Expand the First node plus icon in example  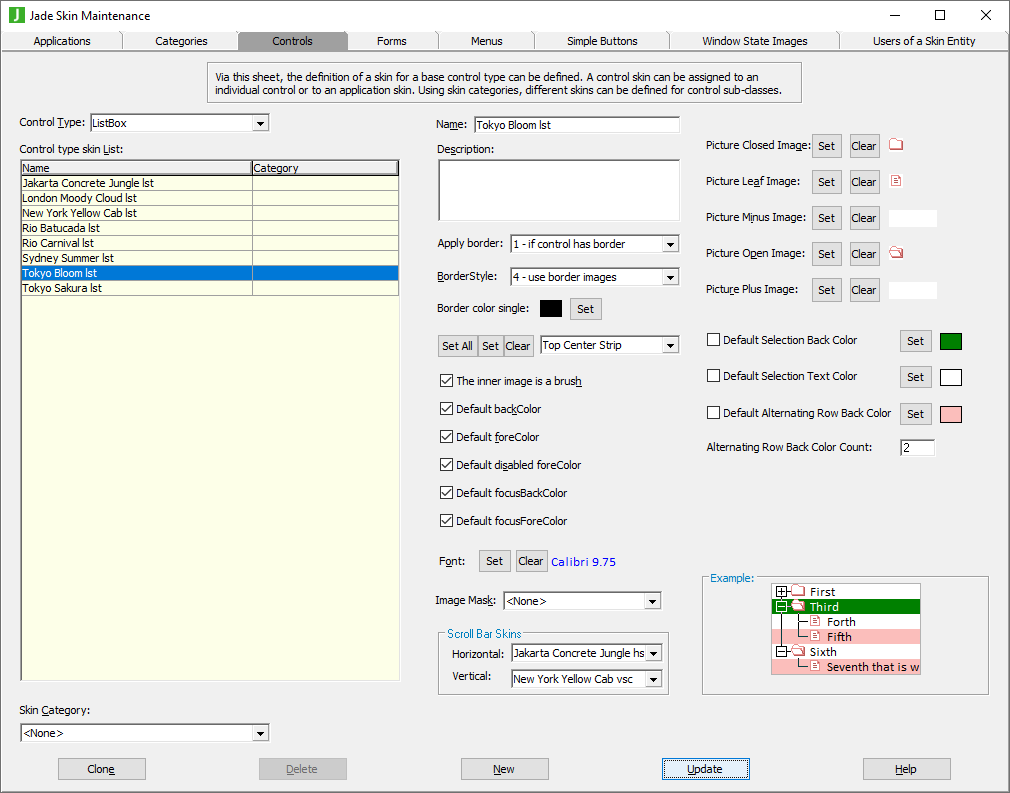coord(782,592)
